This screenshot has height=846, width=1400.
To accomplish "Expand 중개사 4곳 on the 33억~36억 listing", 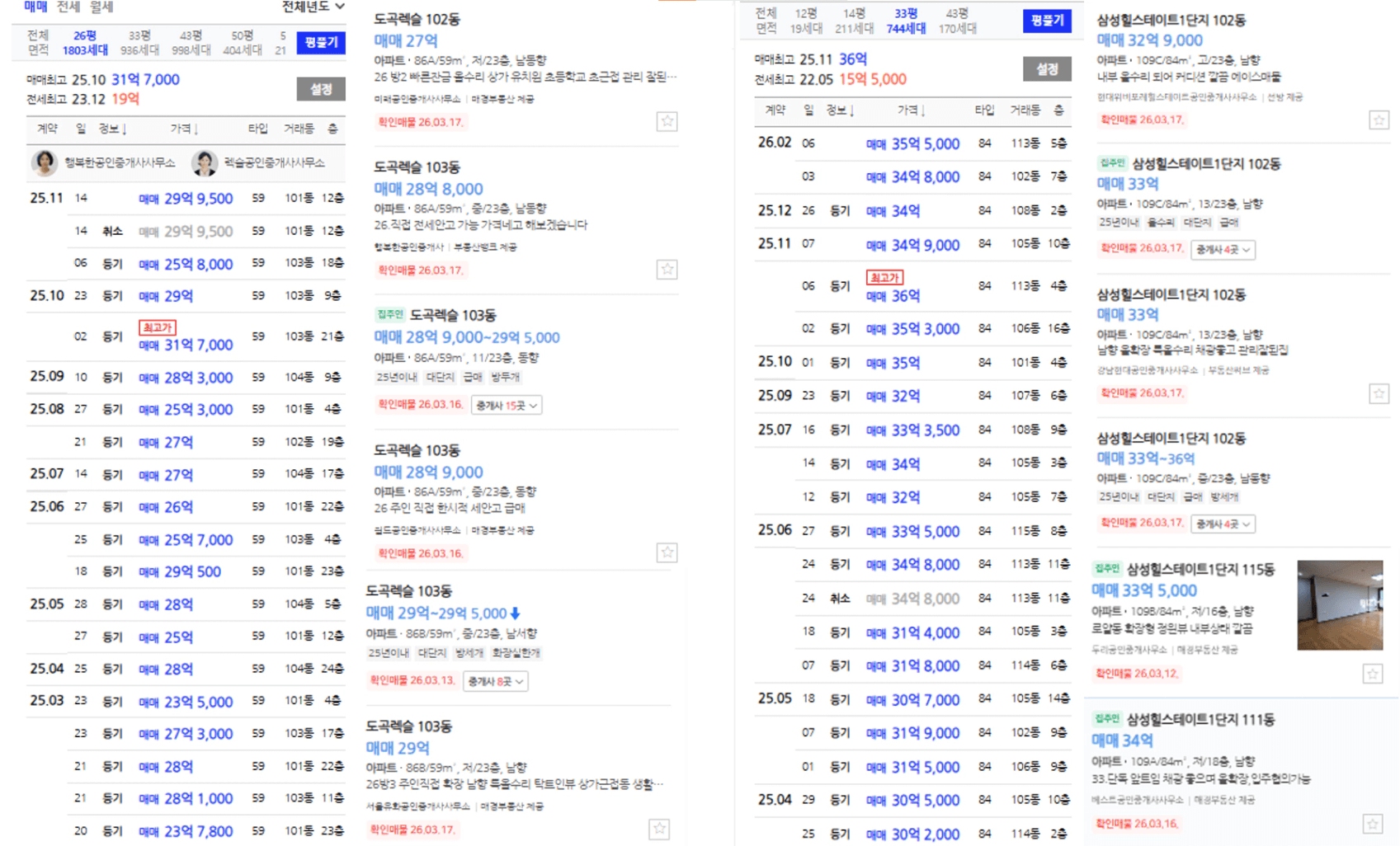I will [1223, 524].
